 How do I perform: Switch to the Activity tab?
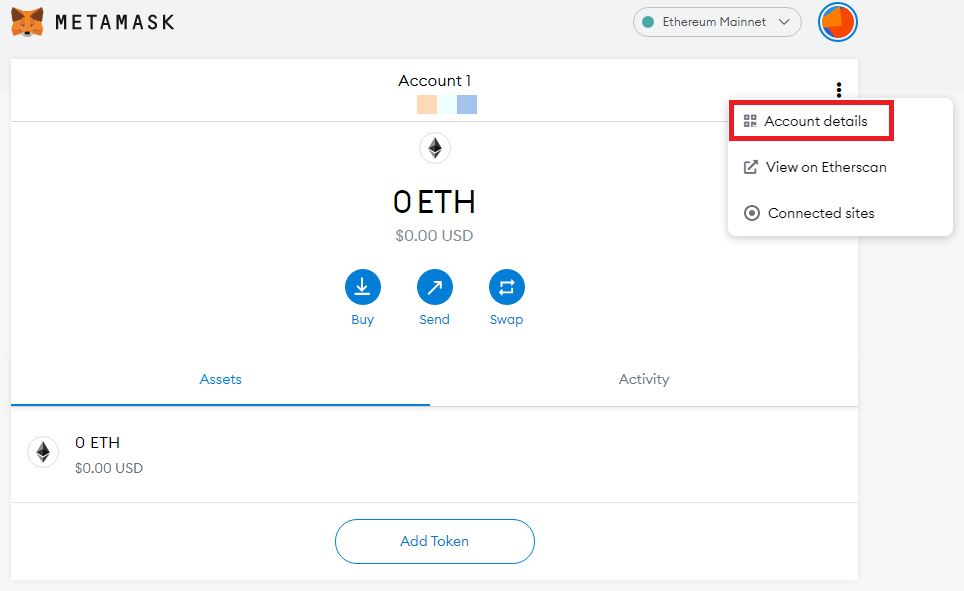[644, 379]
